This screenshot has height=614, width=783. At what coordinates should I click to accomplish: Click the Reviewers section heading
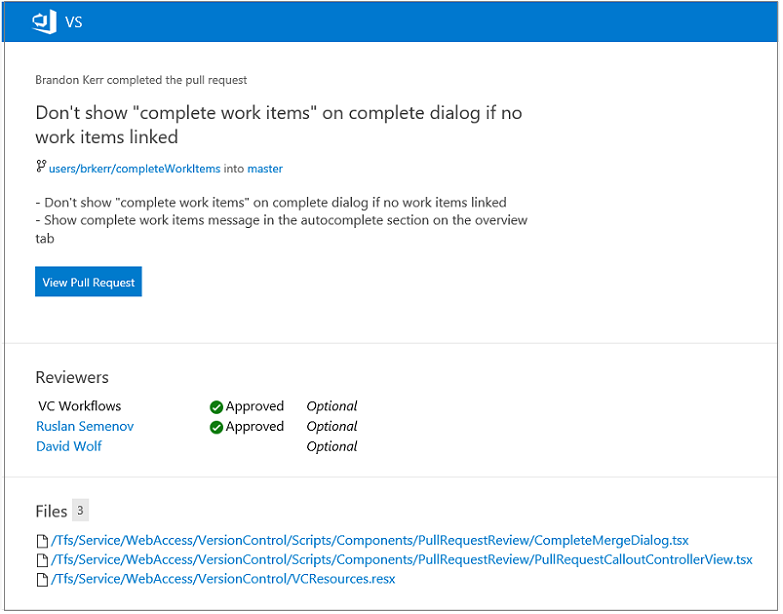point(72,377)
